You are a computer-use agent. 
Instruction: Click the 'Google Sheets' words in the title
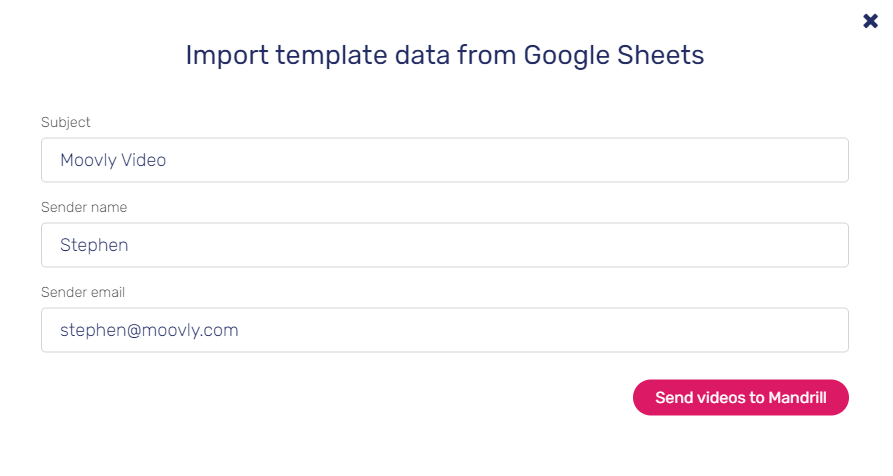click(x=614, y=56)
